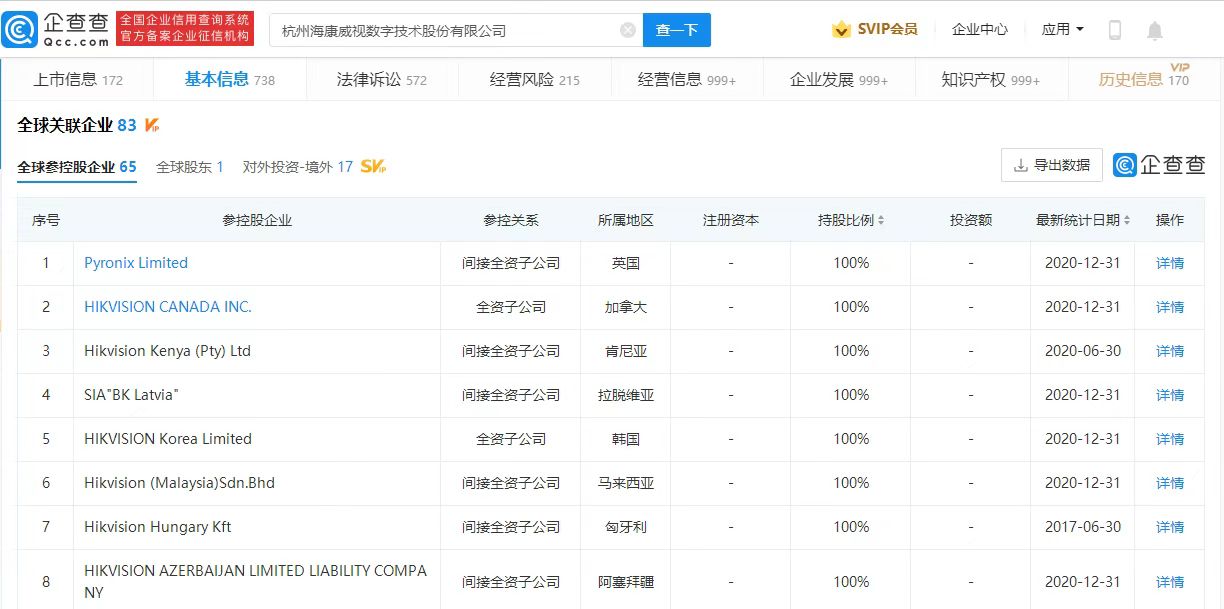This screenshot has width=1224, height=609.
Task: Select the text HIKVISION Korea Limited
Action: point(168,439)
